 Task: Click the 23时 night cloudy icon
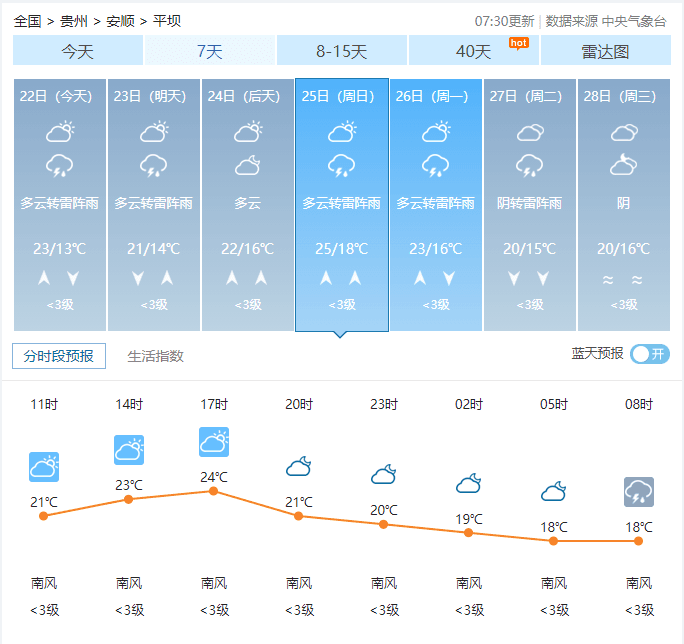(x=384, y=475)
